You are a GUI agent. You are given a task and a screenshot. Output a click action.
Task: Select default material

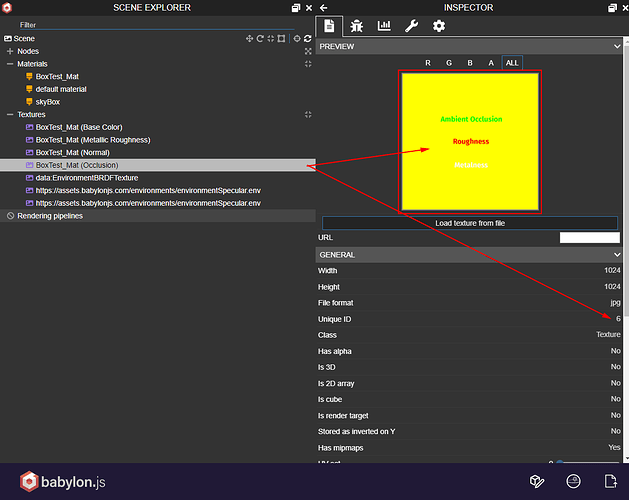(61, 89)
